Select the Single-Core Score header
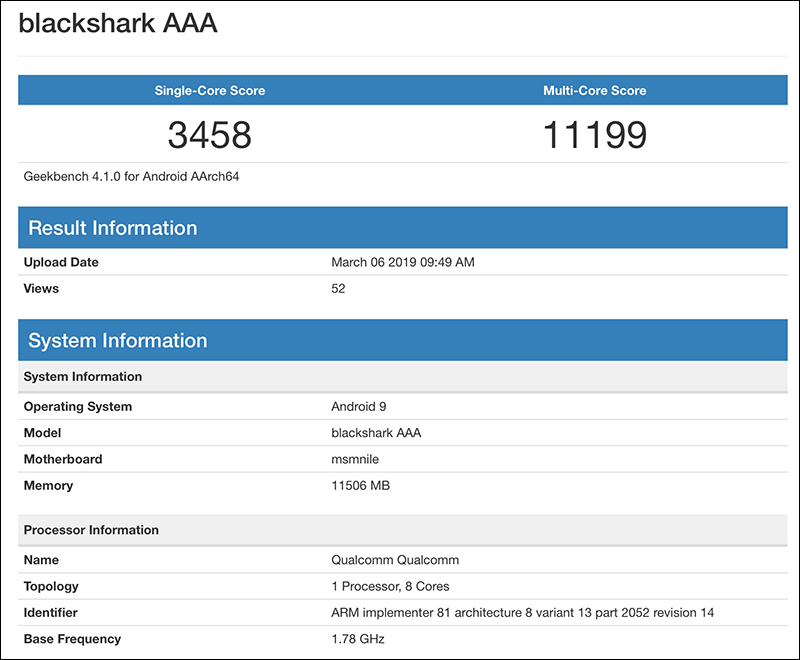Image resolution: width=800 pixels, height=660 pixels. [x=210, y=90]
